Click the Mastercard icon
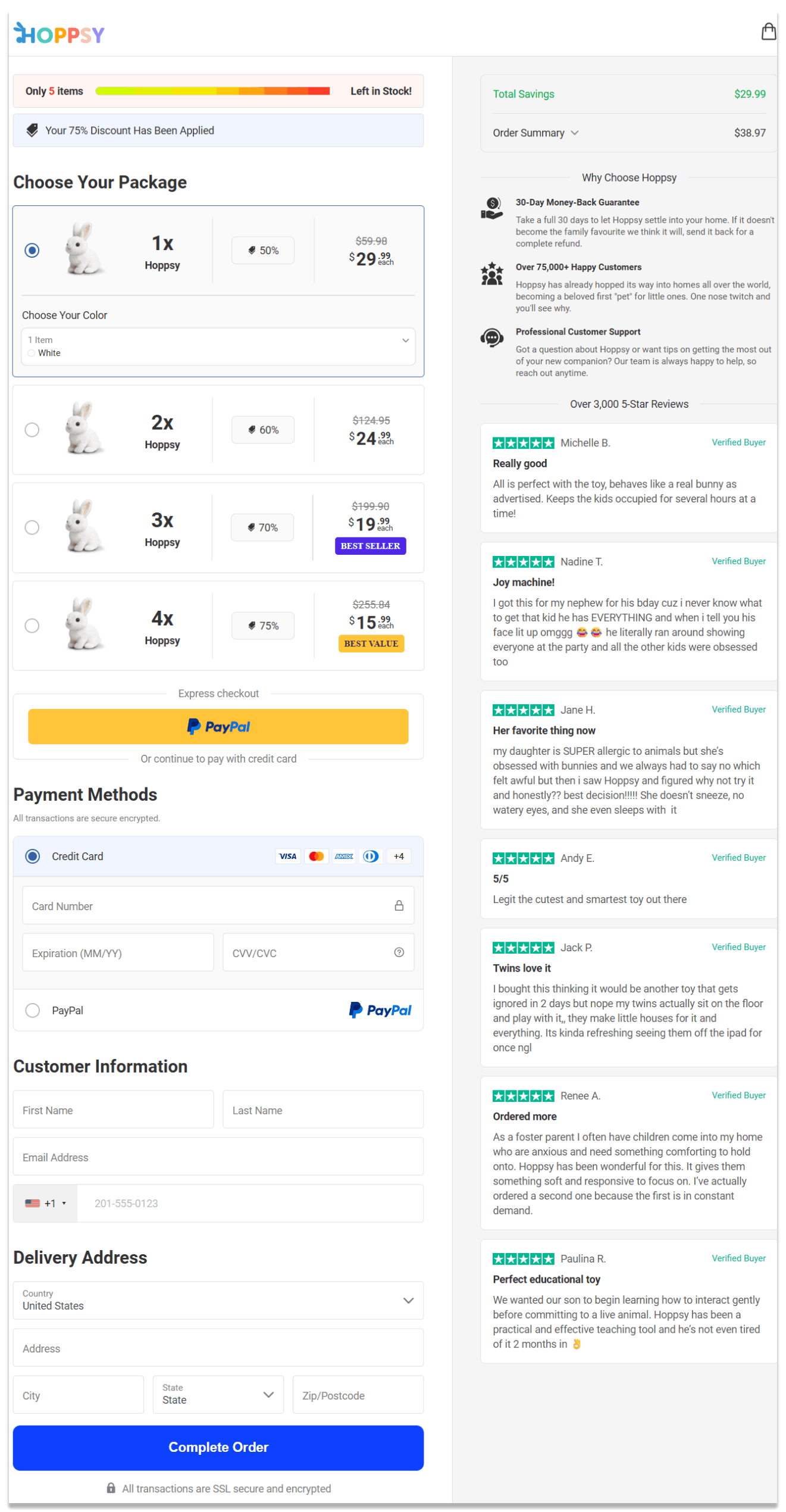Screen dimensions: 786x1512 tap(316, 856)
